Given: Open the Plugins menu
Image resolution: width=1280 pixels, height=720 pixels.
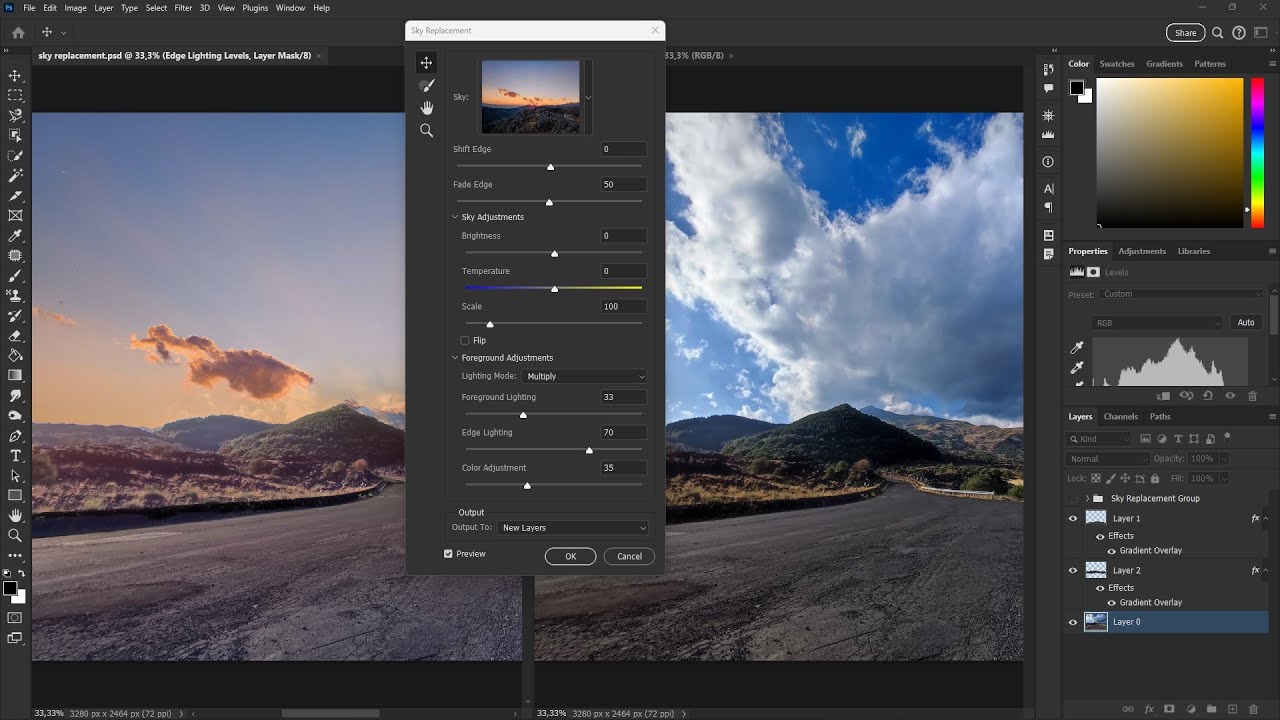Looking at the screenshot, I should pos(255,8).
